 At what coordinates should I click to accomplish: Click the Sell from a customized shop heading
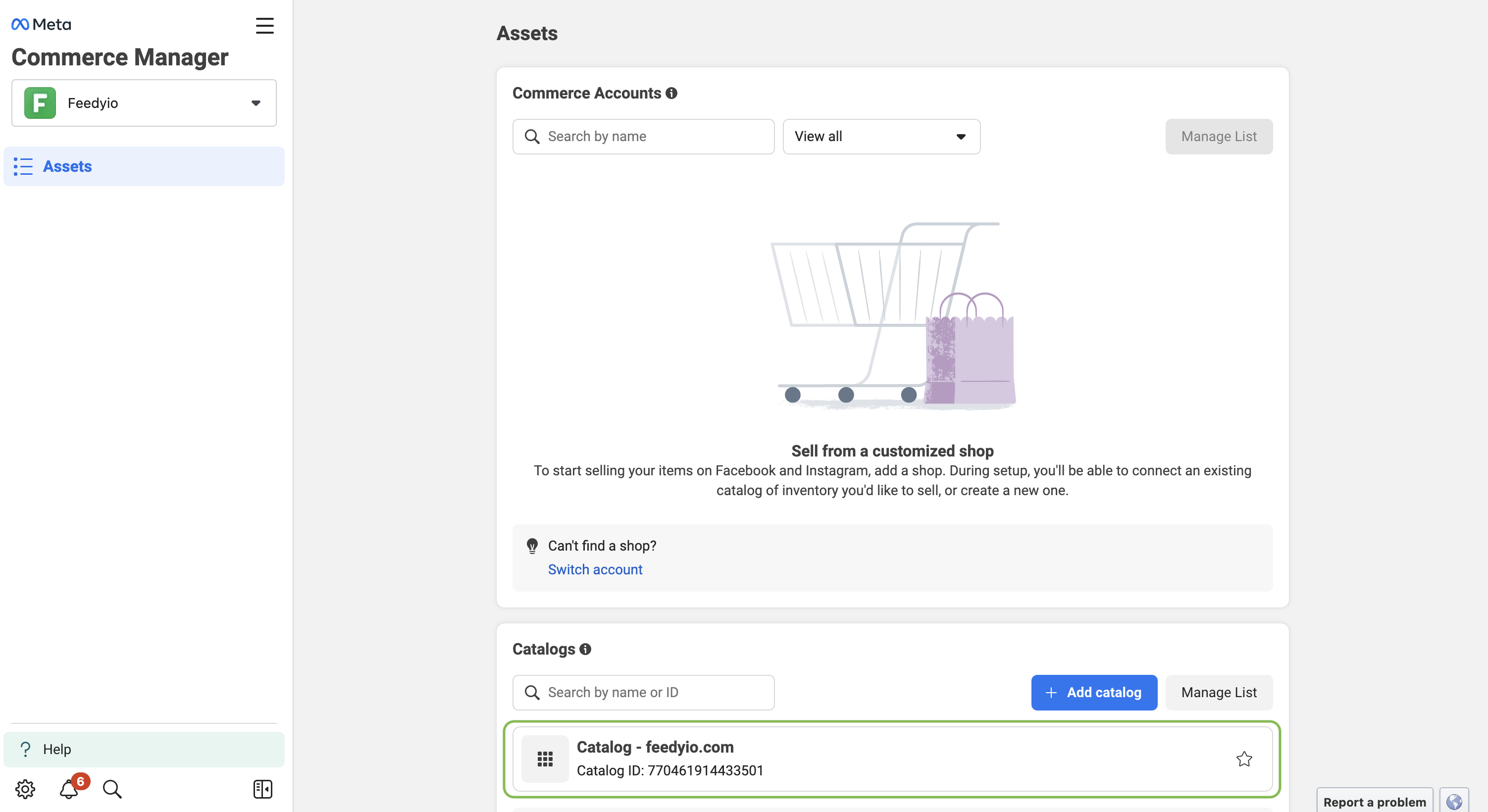pyautogui.click(x=892, y=451)
